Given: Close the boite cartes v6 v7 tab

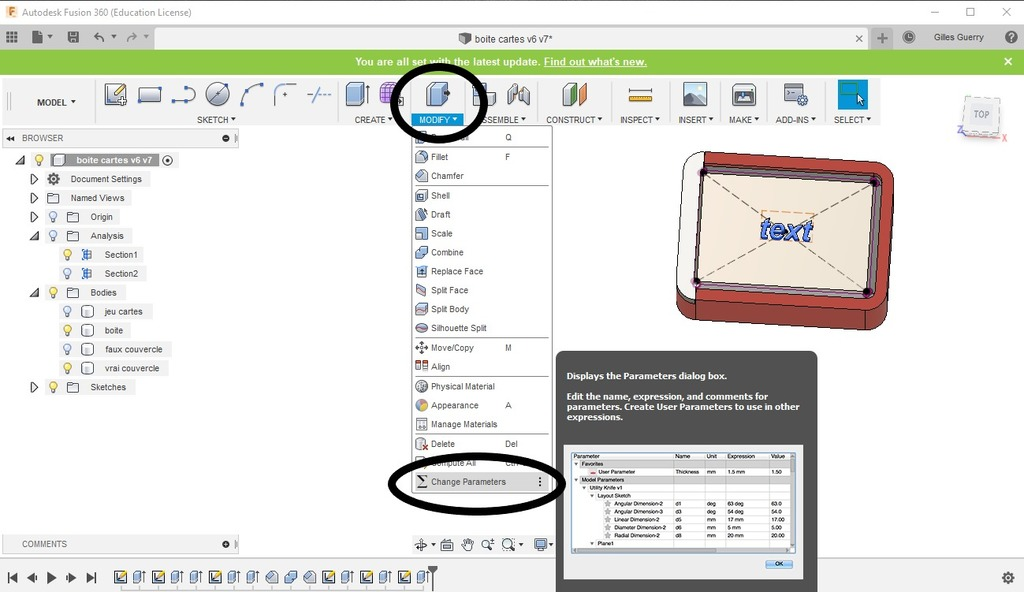Looking at the screenshot, I should 859,39.
